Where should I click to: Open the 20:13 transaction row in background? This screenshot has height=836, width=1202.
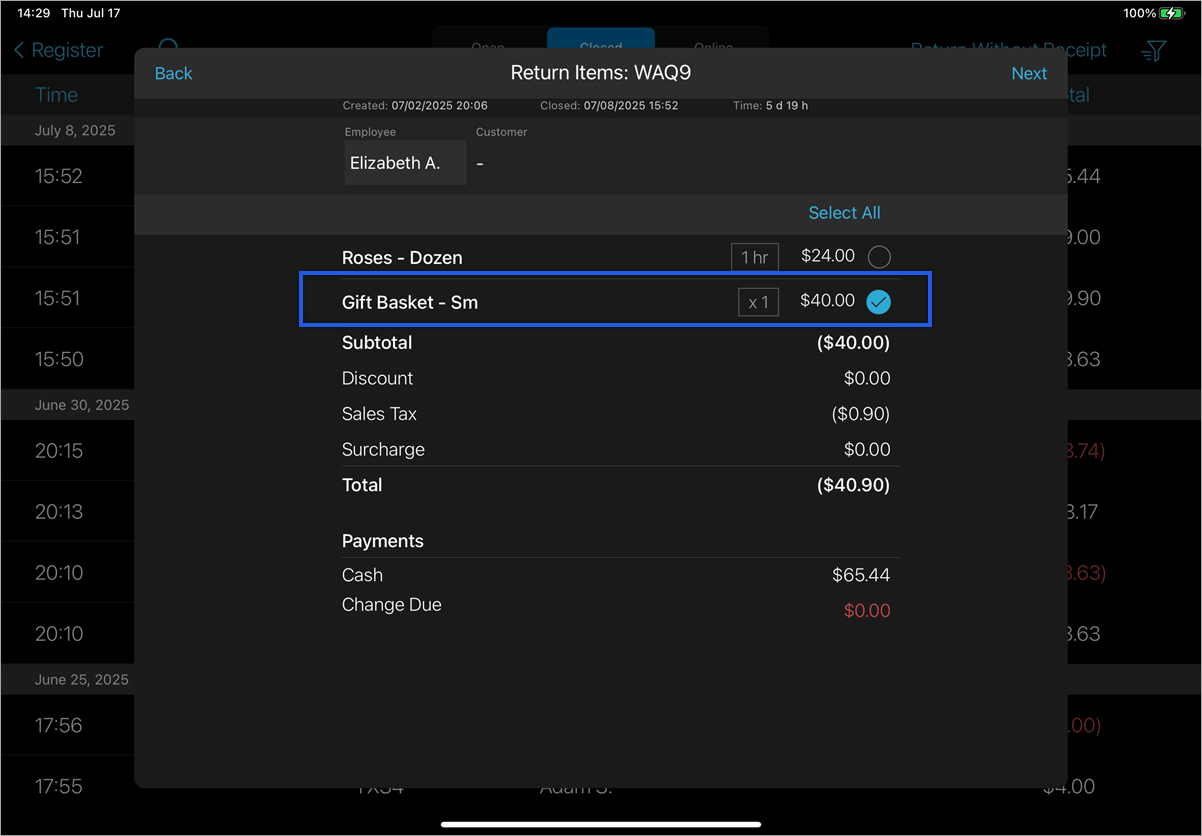coord(67,512)
